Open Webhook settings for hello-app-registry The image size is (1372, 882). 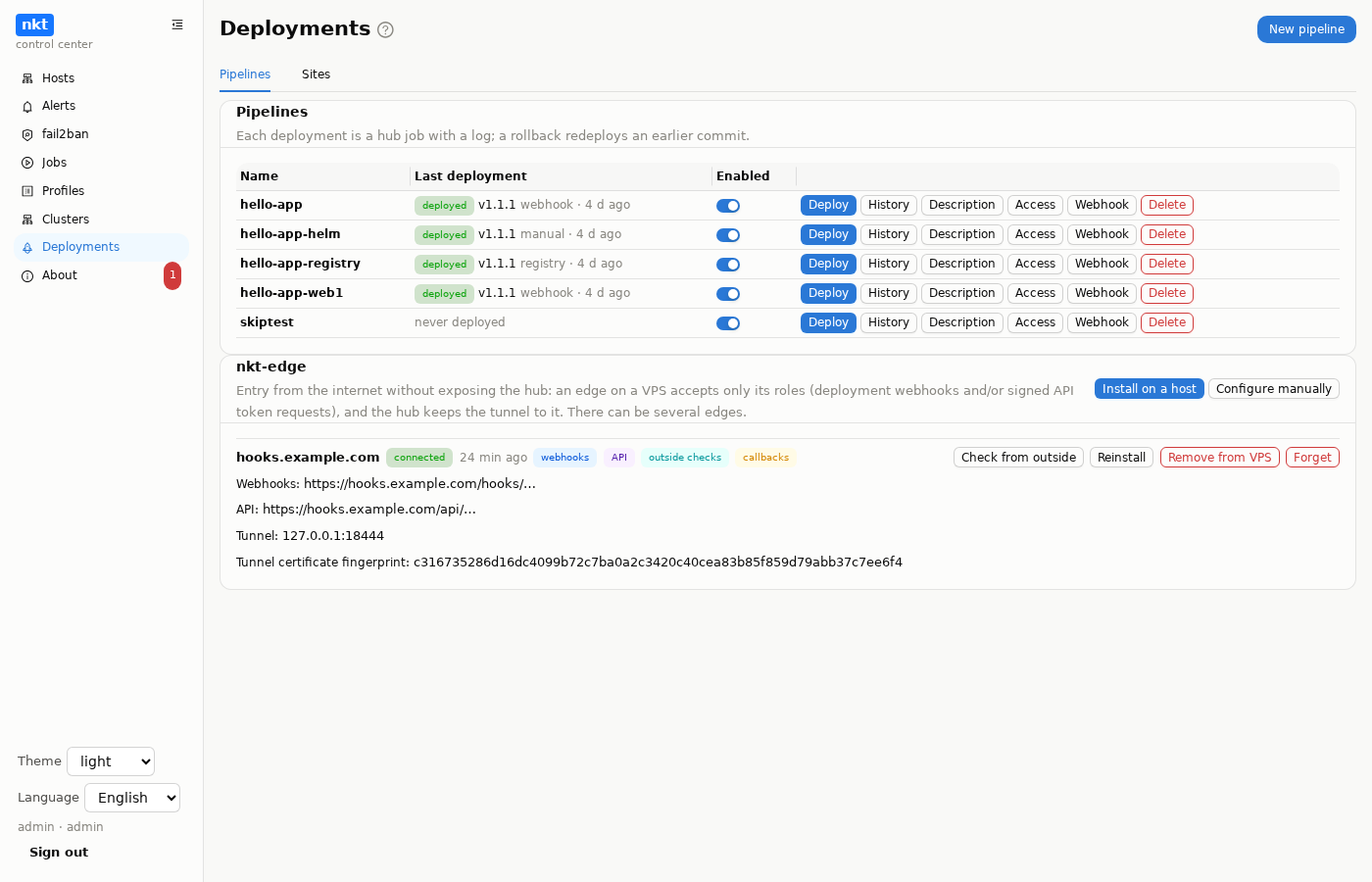[x=1102, y=264]
